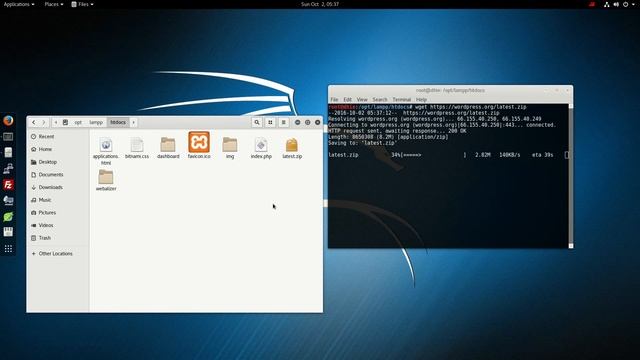Open the power menu in top bar

pyautogui.click(x=628, y=4)
